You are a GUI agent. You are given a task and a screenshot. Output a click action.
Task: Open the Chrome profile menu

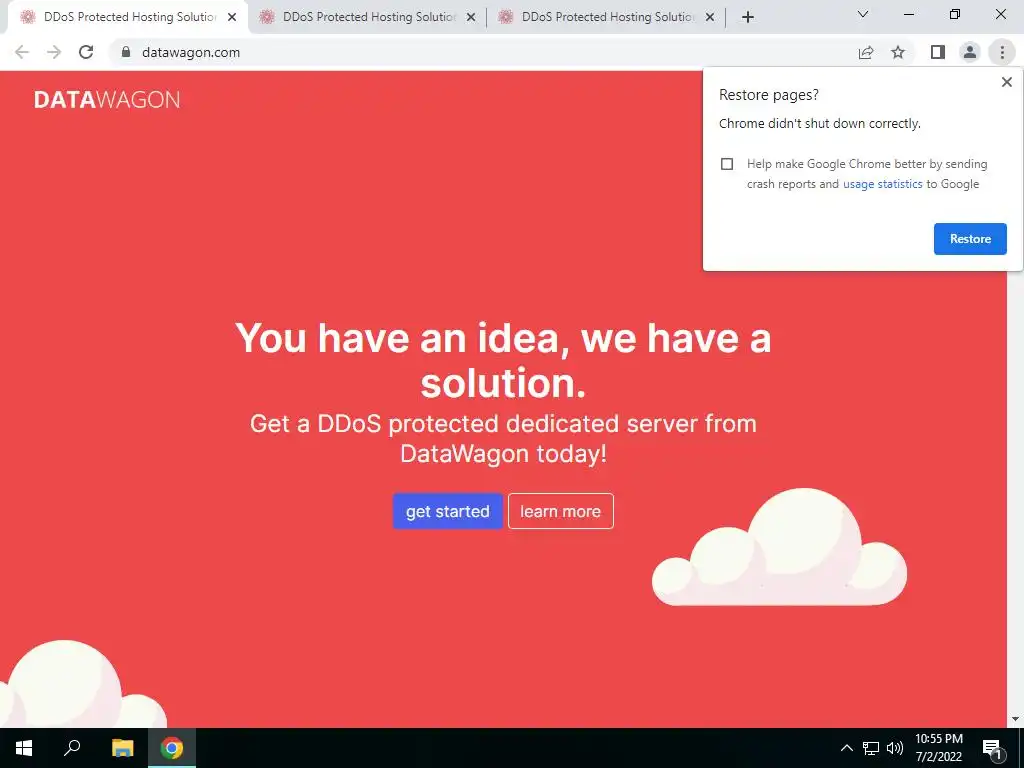pos(970,52)
